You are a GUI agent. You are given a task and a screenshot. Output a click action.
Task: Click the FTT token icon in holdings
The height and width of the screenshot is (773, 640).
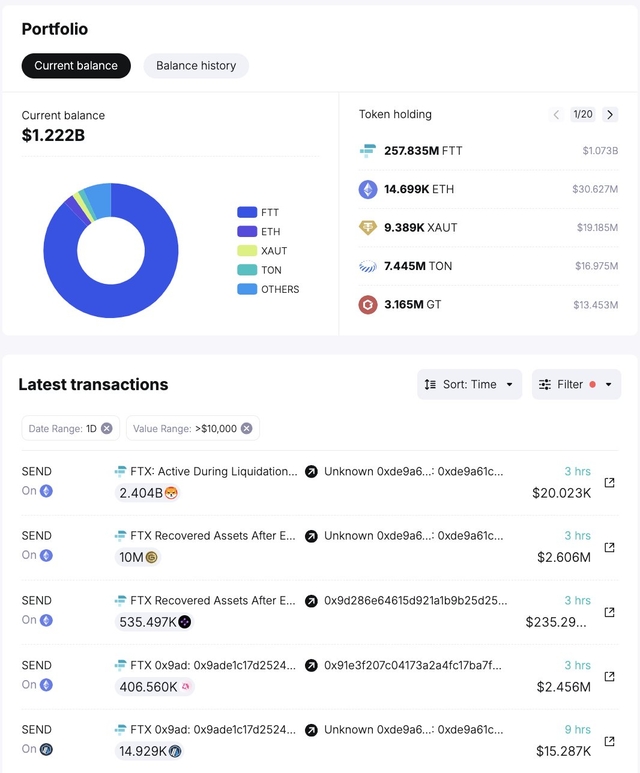tap(368, 151)
